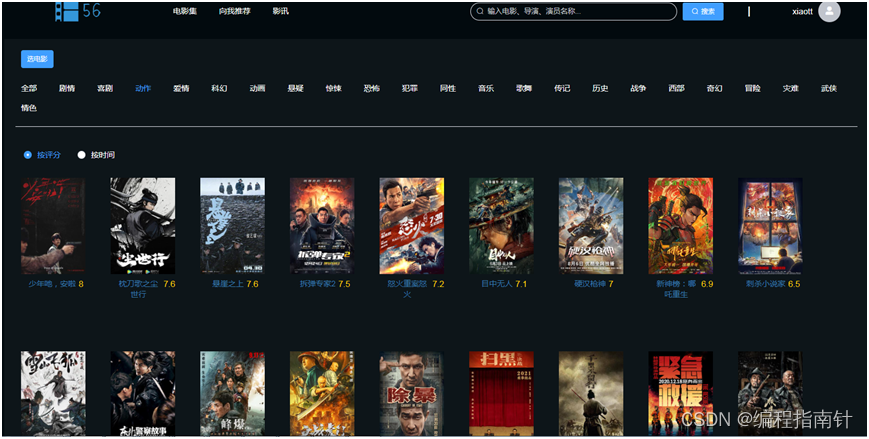Open the 除暴 poster in second row
Screen dimensions: 869x439
click(x=412, y=394)
